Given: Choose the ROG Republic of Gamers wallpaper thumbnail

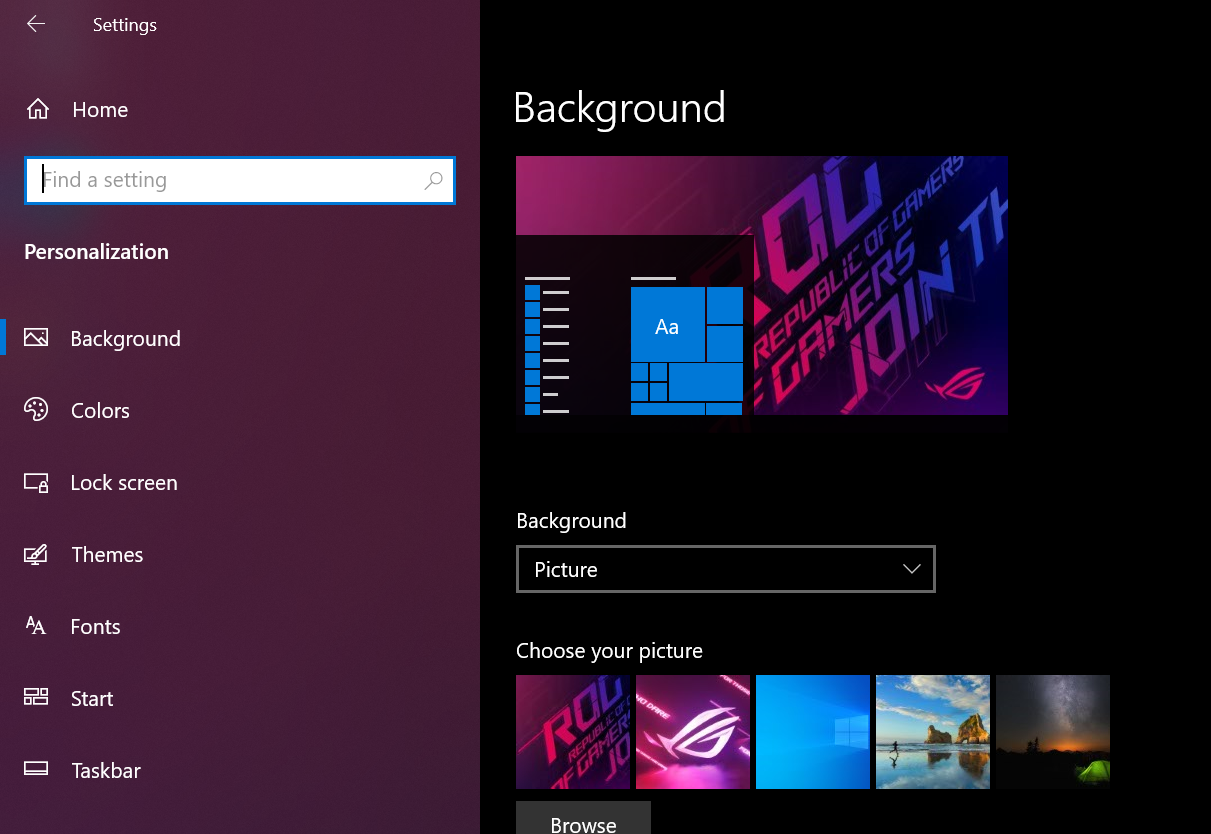Looking at the screenshot, I should [x=573, y=732].
